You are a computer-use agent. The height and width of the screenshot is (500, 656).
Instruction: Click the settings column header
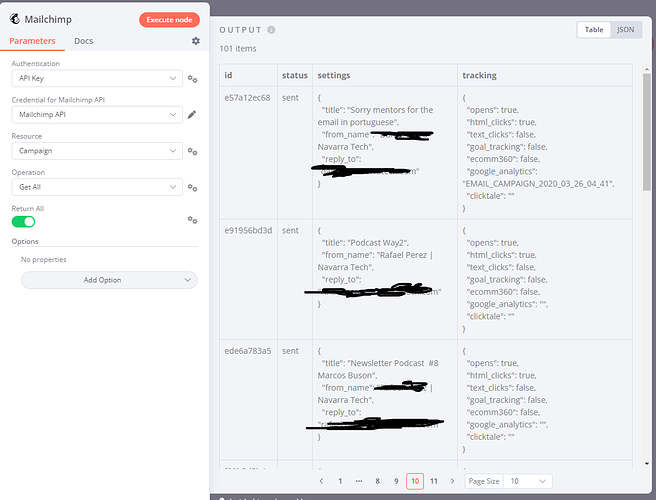(x=385, y=75)
